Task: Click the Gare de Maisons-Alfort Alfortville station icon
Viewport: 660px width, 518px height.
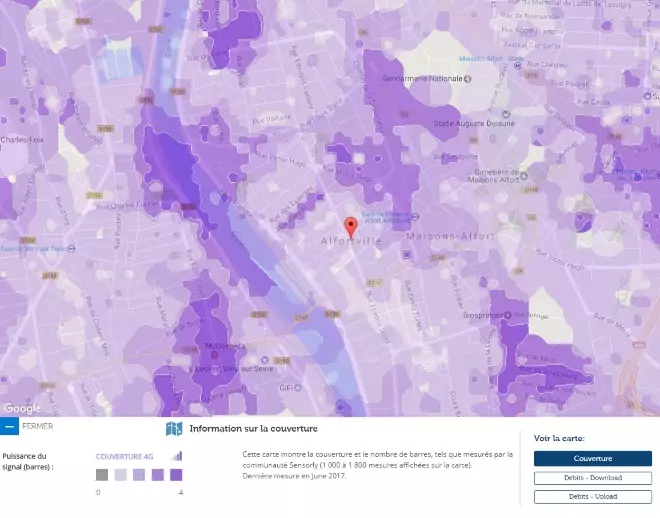Action: 415,217
